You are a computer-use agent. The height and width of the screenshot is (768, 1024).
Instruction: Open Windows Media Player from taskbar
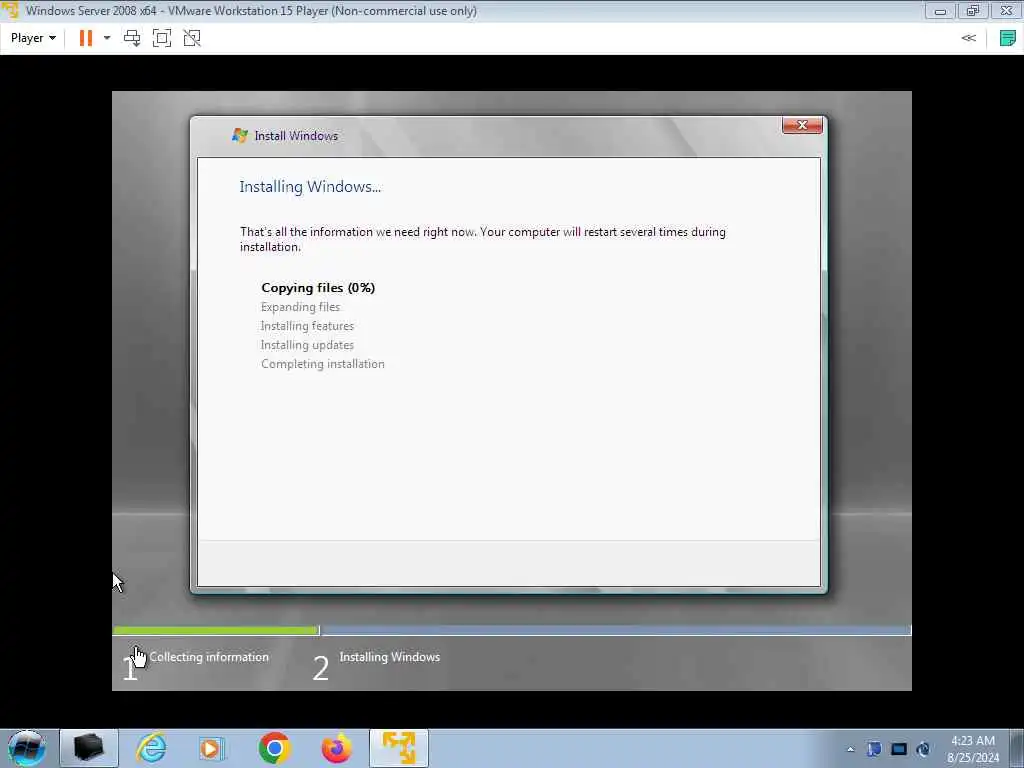coord(212,748)
